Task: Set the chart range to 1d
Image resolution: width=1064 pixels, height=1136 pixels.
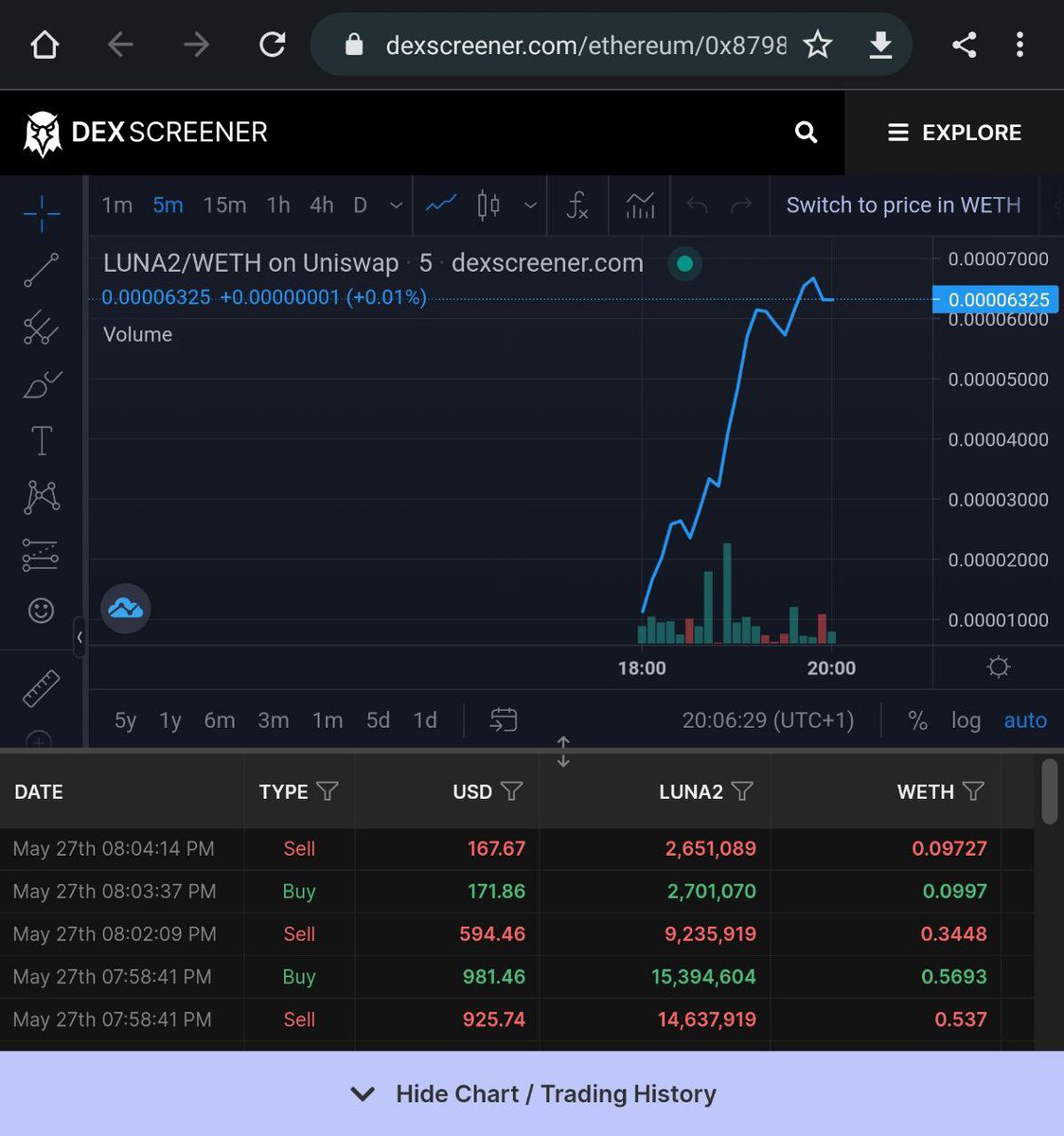Action: click(x=425, y=720)
